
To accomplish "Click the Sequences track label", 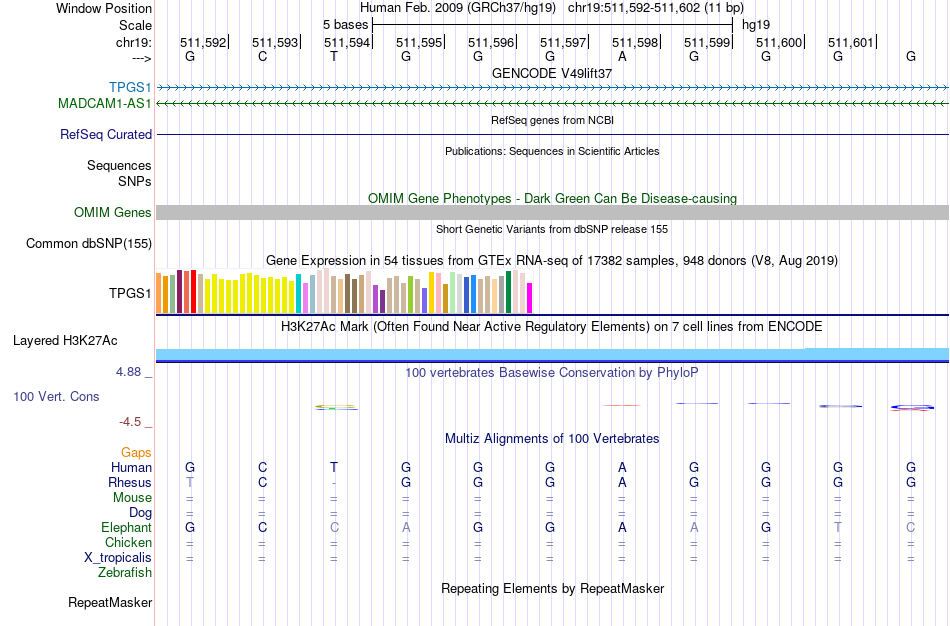I will (x=119, y=165).
